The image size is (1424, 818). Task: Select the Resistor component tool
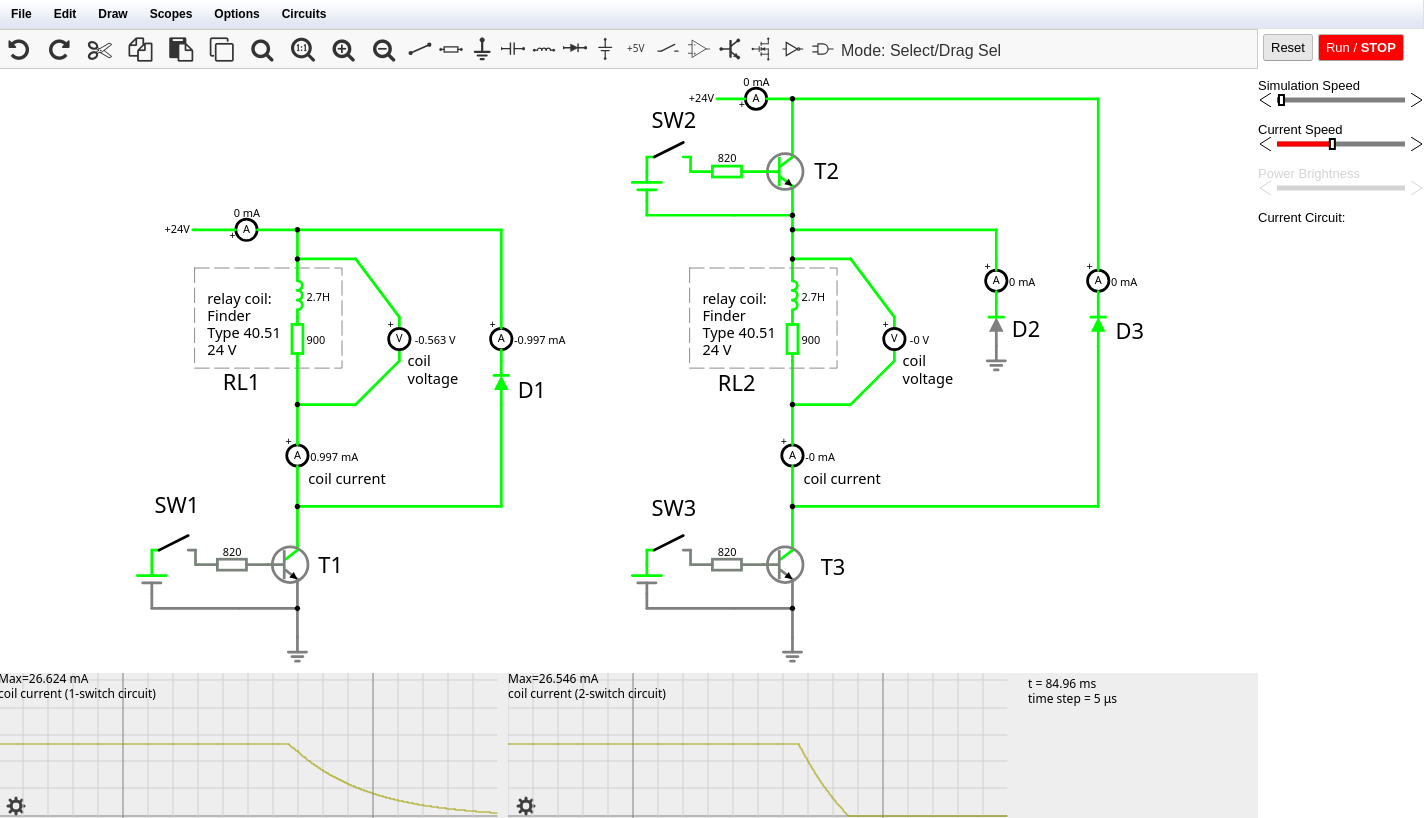coord(451,49)
